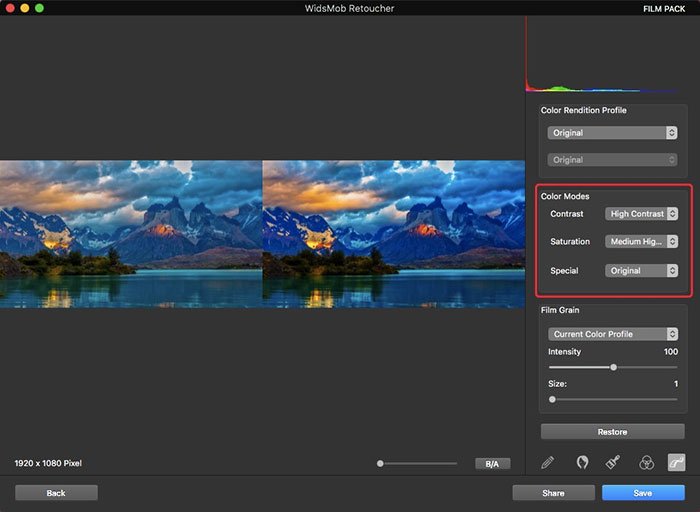
Task: Open the Contrast High Contrast dropdown
Action: [642, 214]
